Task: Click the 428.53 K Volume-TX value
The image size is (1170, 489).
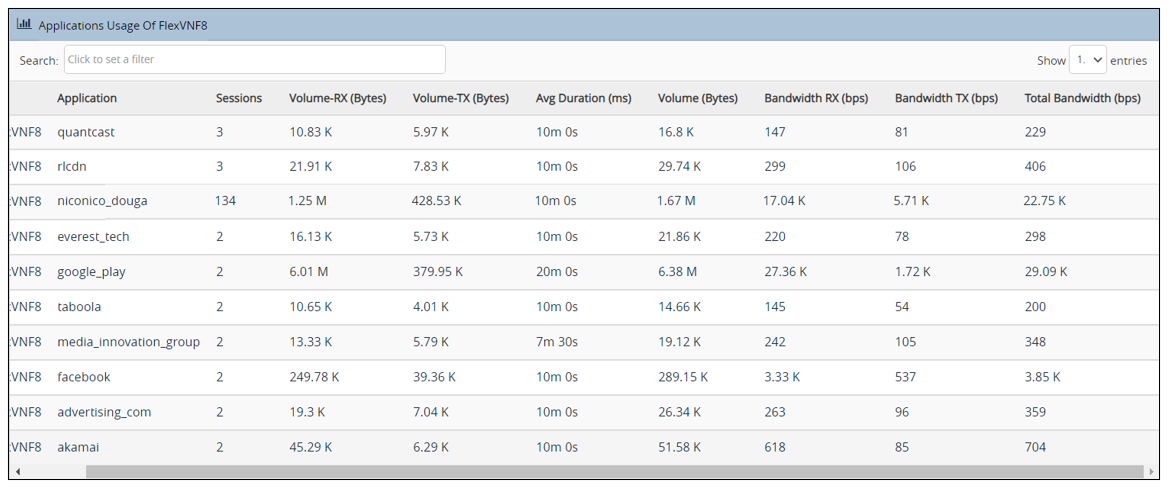Action: (437, 201)
